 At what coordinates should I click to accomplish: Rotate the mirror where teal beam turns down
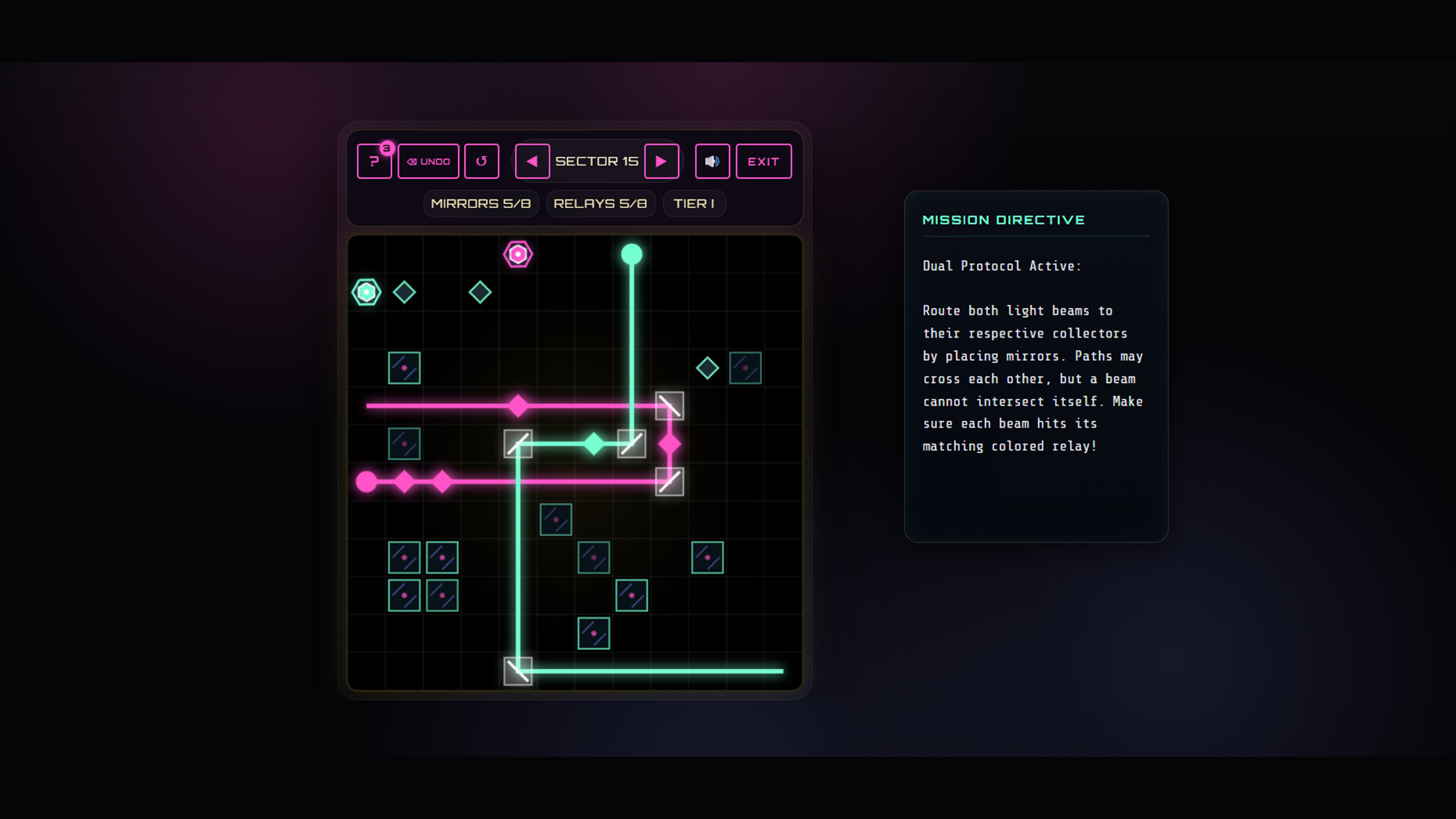pos(518,444)
